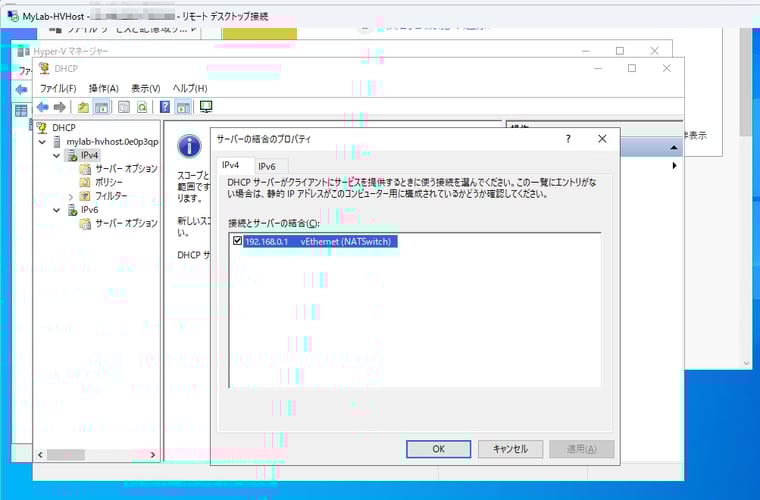Select サーバー オプション under IPv6
Screen dimensions: 760x500
pos(126,223)
